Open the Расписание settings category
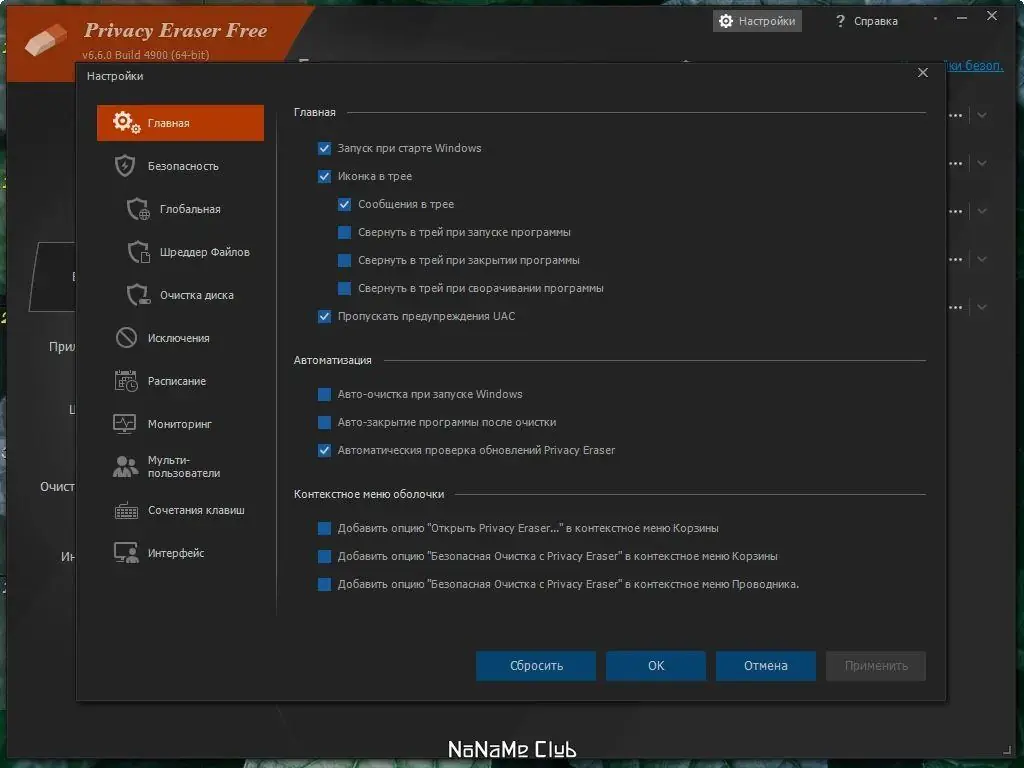This screenshot has width=1024, height=768. (x=180, y=381)
